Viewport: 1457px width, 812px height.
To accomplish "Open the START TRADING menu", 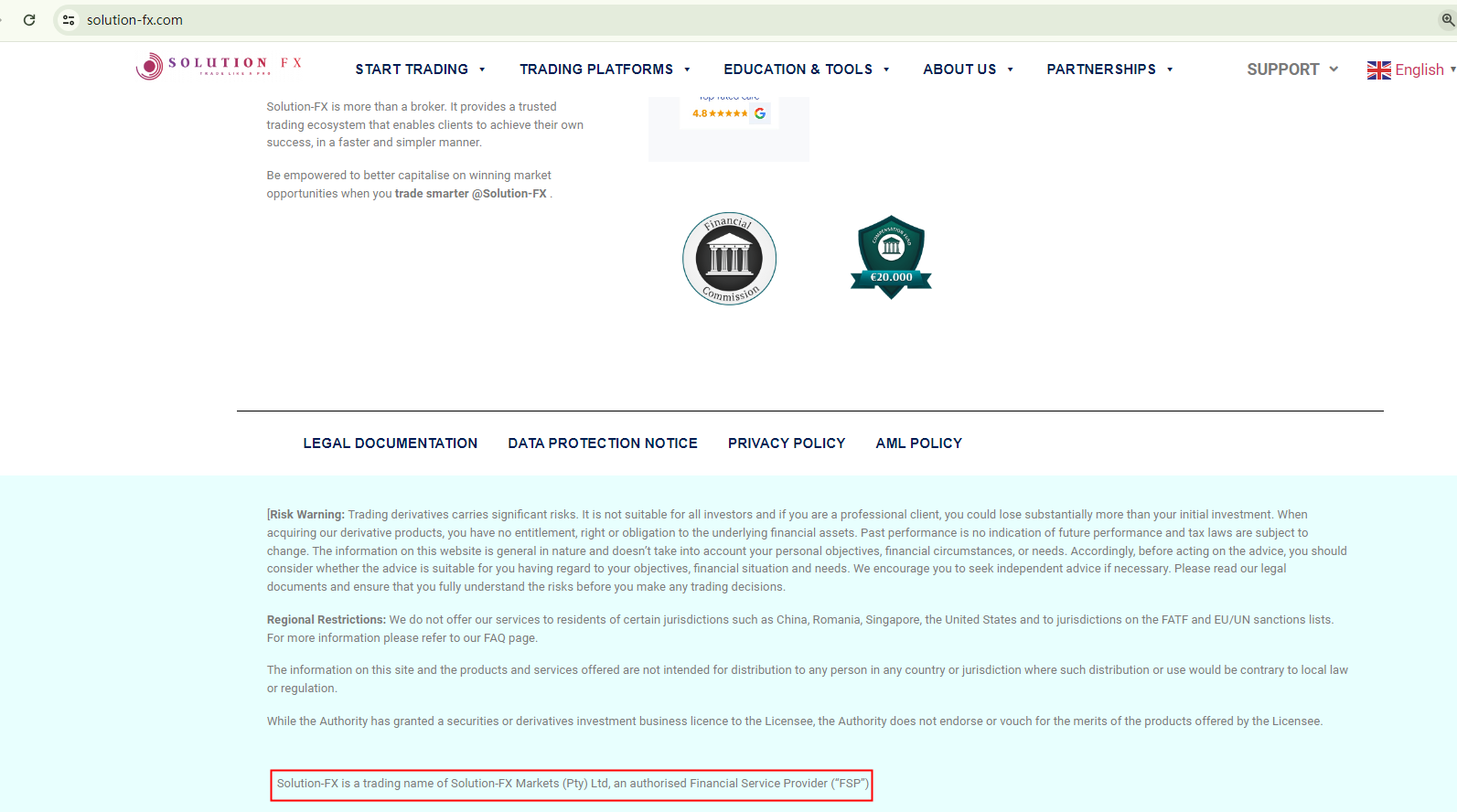I will click(x=412, y=69).
